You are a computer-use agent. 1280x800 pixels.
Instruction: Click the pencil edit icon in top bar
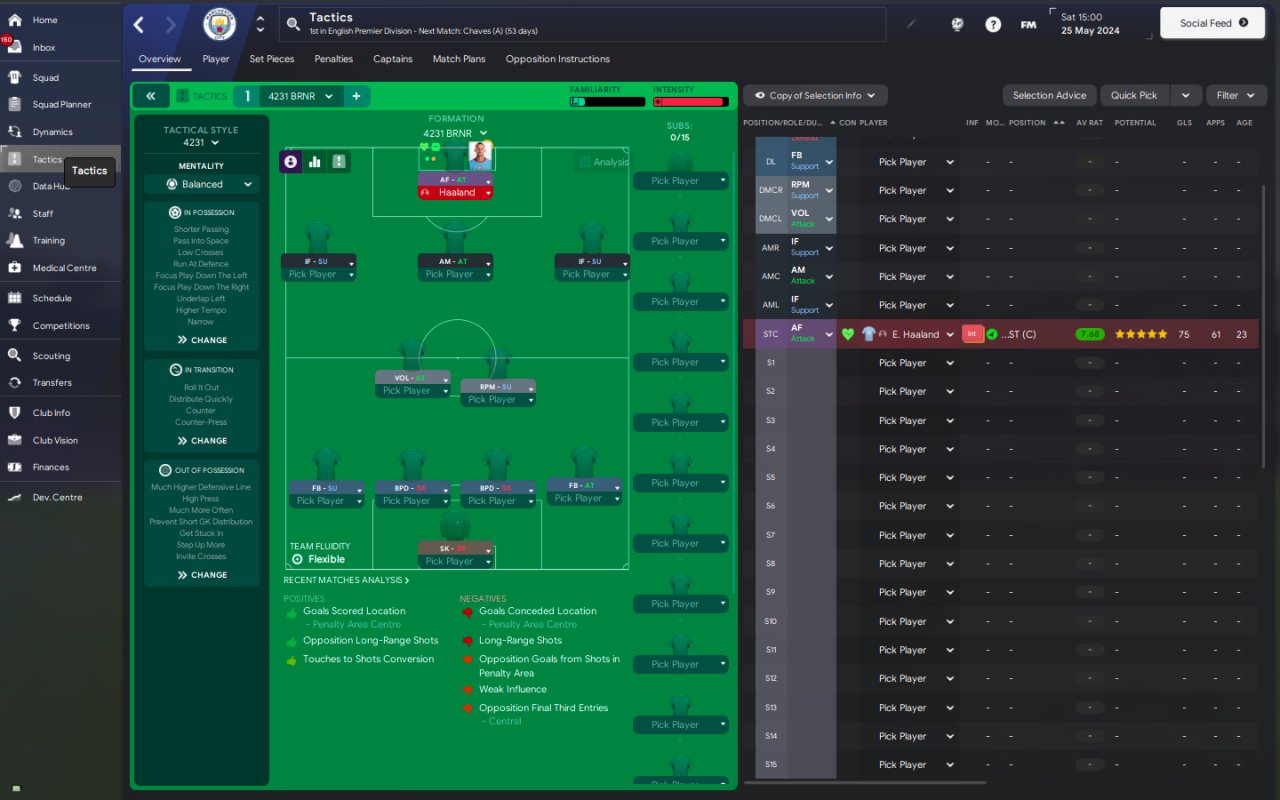(911, 25)
